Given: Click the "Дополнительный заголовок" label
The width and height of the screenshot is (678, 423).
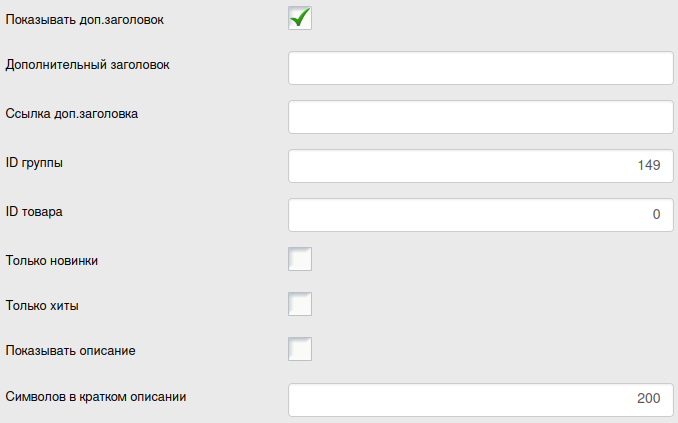Looking at the screenshot, I should tap(87, 64).
